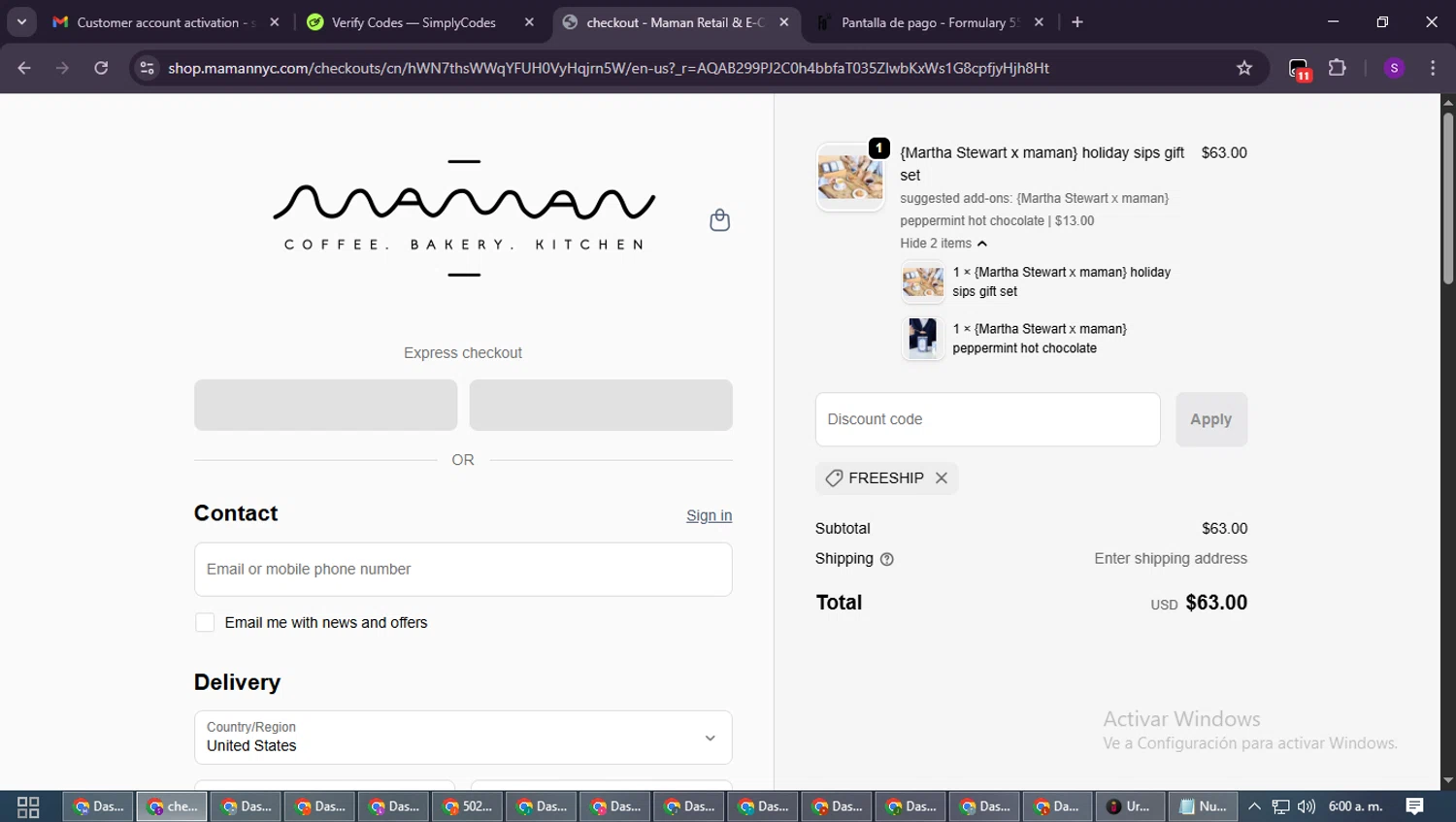Click the first express checkout button
This screenshot has width=1456, height=822.
(325, 405)
